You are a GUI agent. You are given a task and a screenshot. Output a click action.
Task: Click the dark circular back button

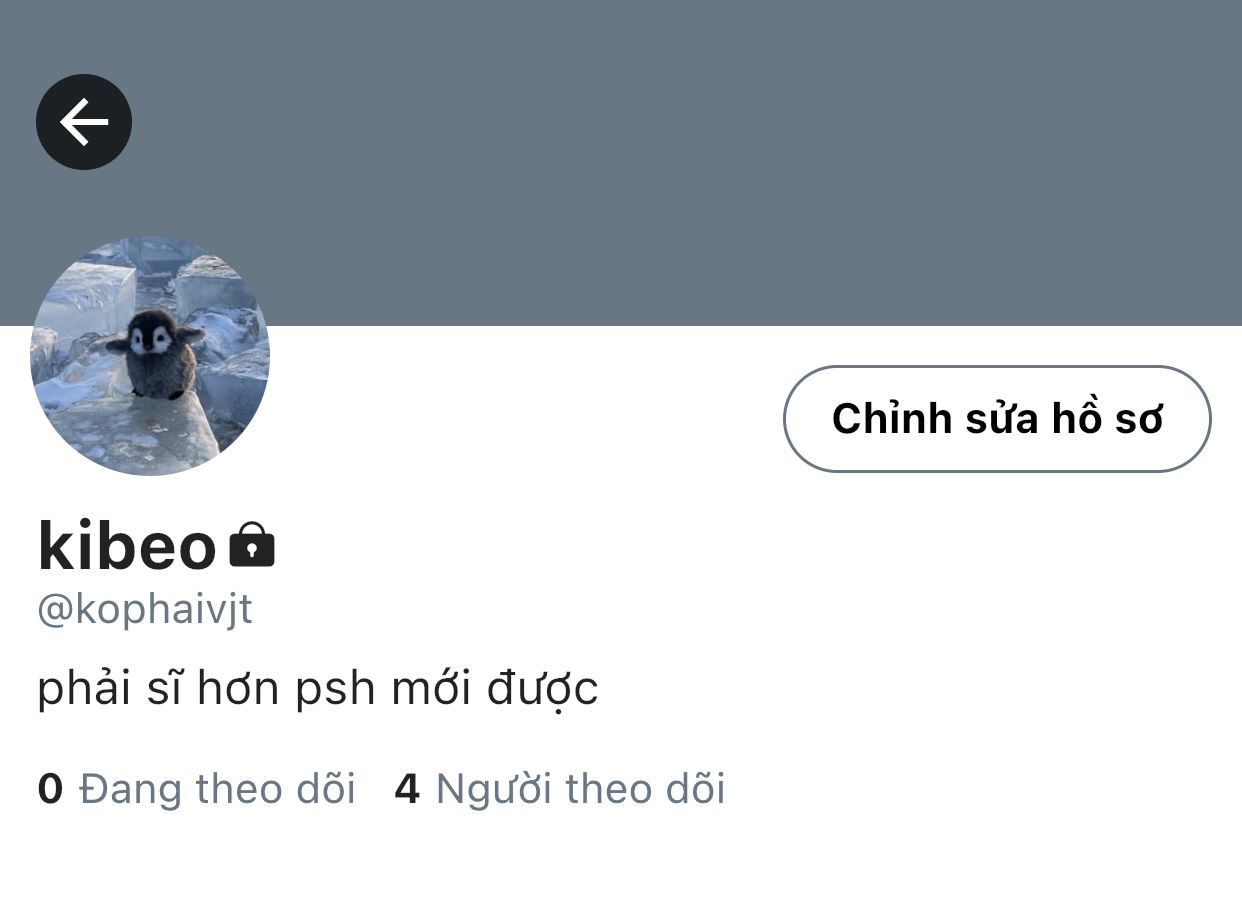(x=84, y=122)
